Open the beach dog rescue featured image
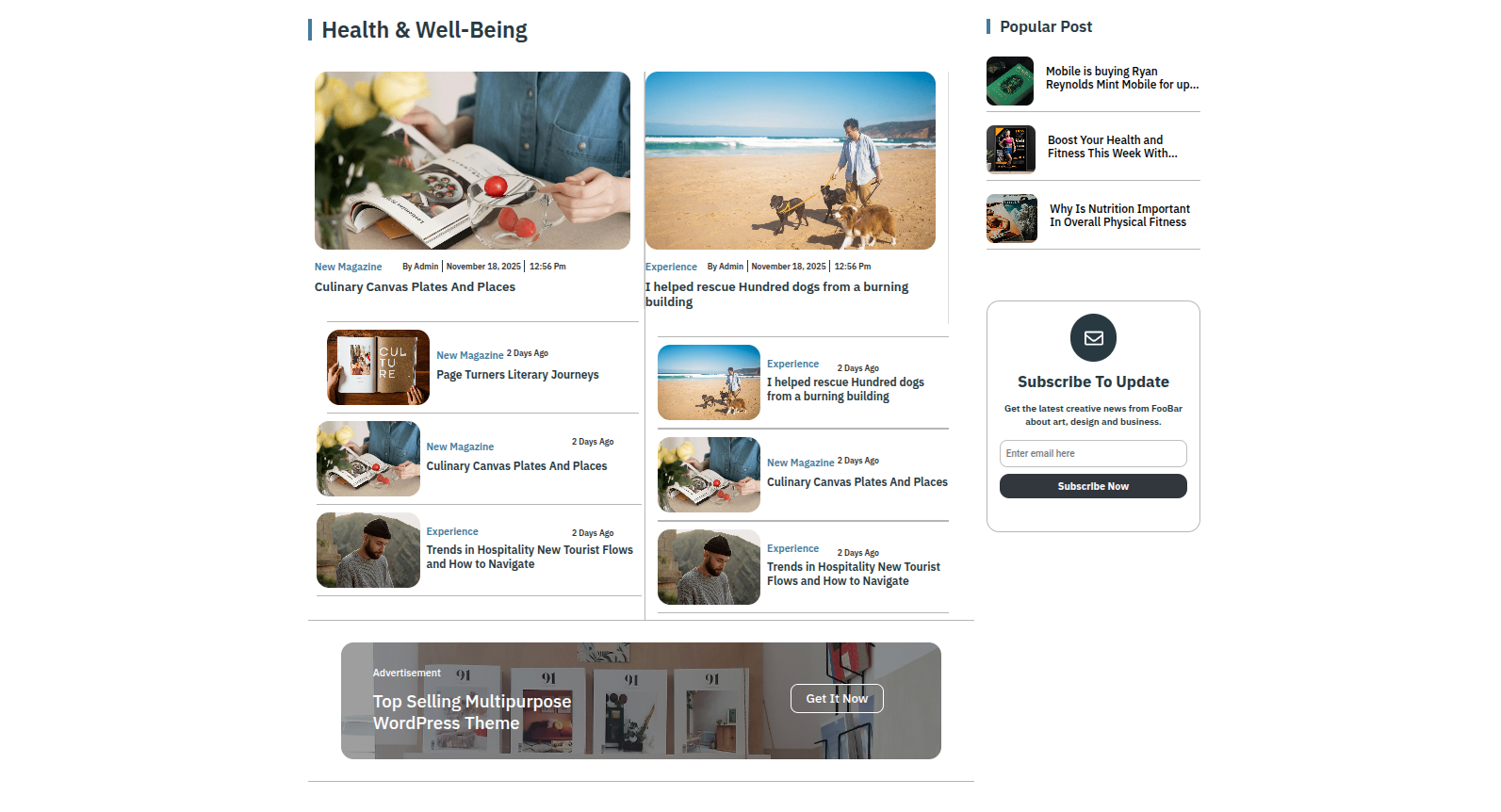Screen dimensions: 1501x812 click(791, 160)
